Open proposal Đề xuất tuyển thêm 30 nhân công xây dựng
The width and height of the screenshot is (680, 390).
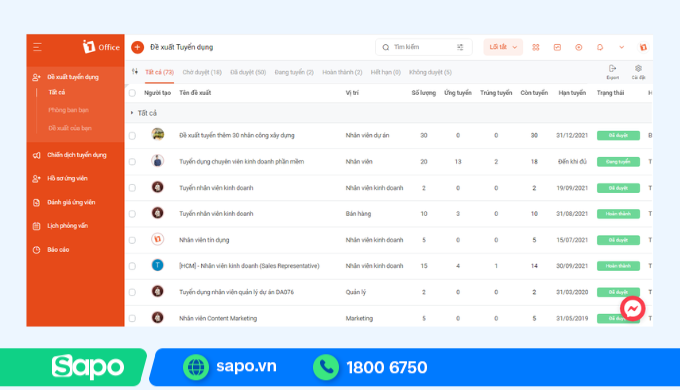pos(237,135)
